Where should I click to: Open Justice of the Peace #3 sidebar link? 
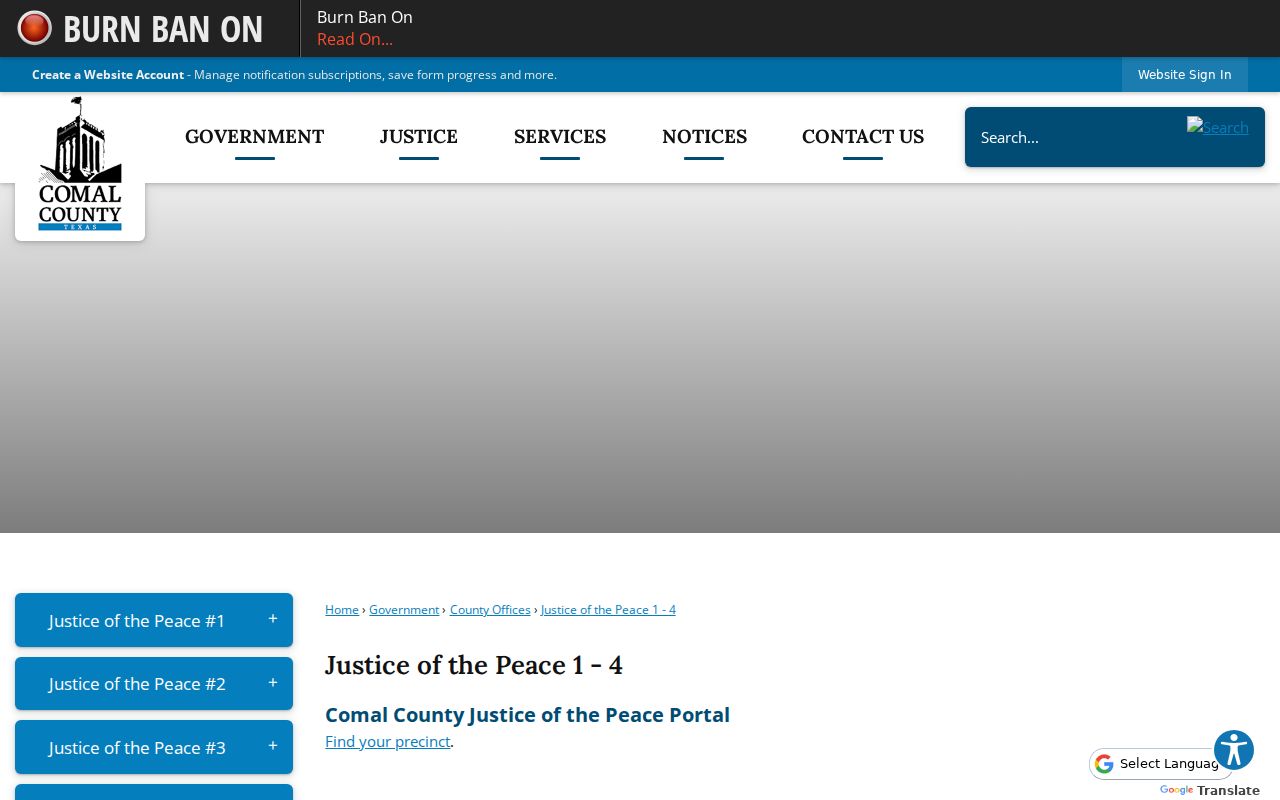(137, 748)
